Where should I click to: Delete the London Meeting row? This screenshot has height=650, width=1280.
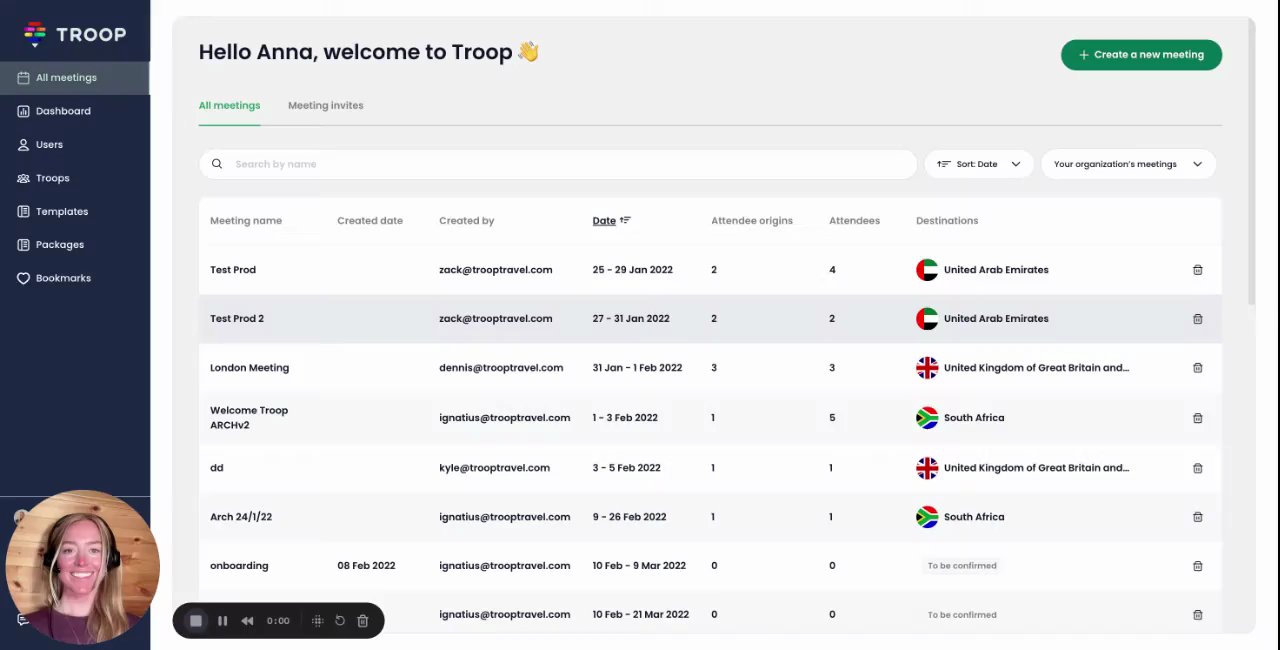[1197, 368]
